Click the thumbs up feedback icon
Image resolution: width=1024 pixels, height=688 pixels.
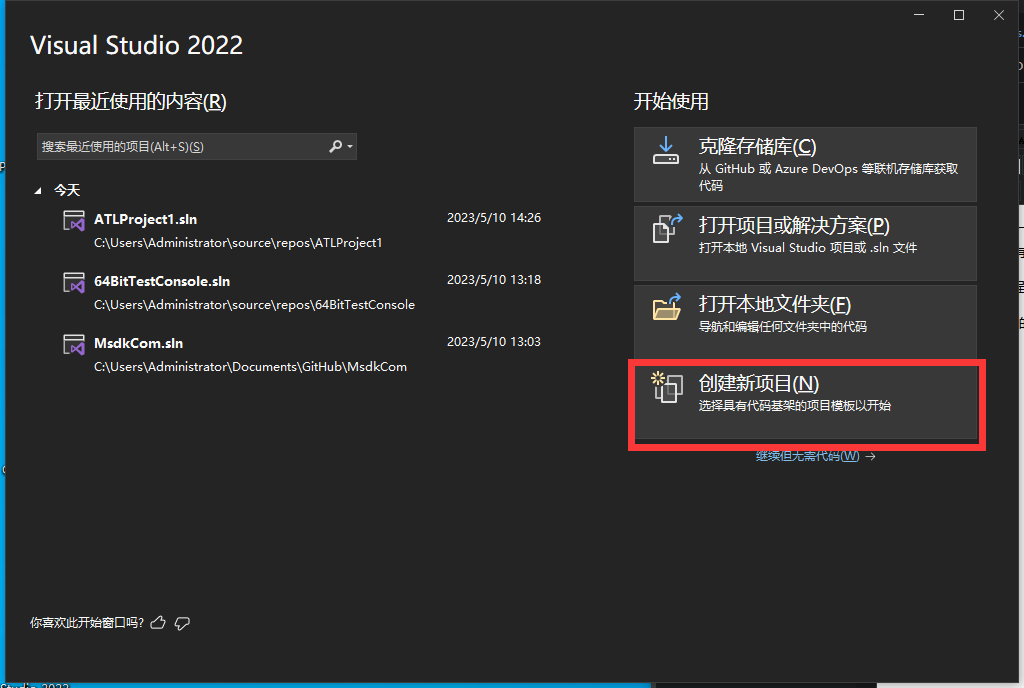tap(158, 623)
